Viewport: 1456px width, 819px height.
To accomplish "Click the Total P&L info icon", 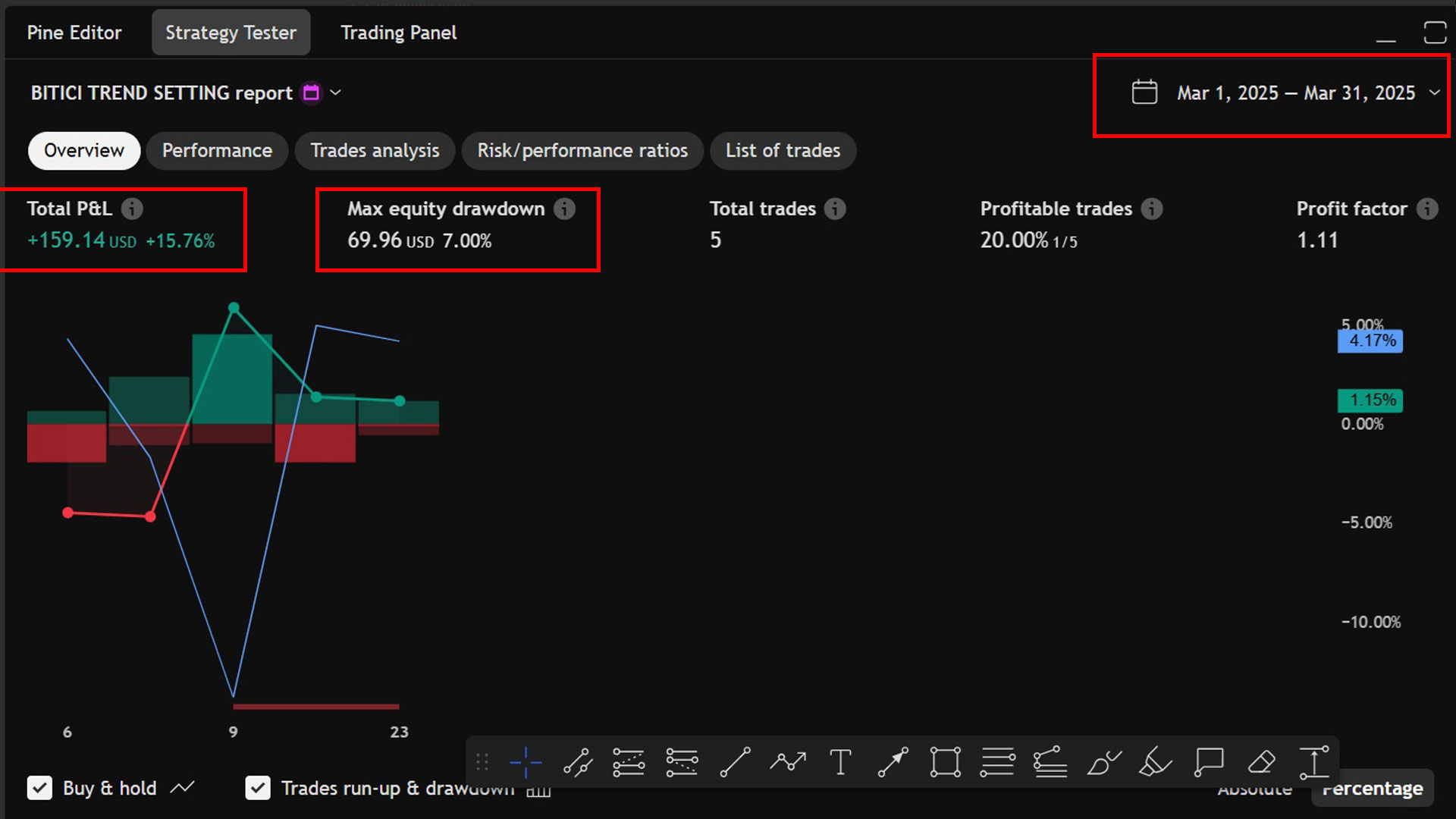I will 133,209.
